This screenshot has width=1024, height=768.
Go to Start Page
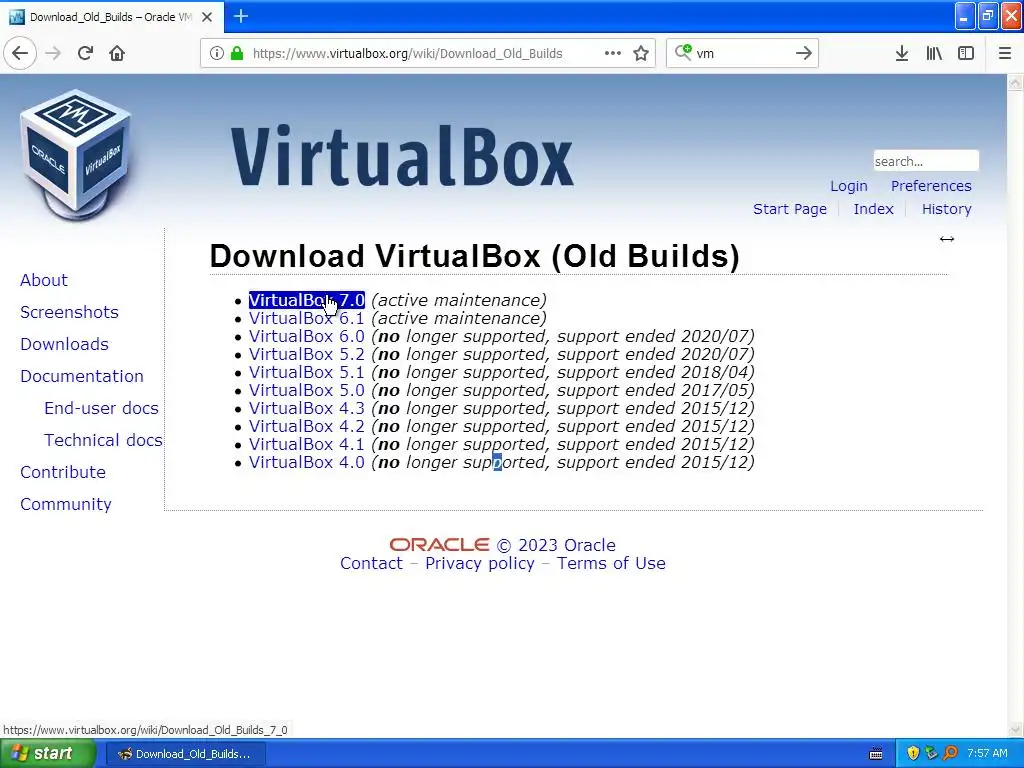(x=790, y=209)
